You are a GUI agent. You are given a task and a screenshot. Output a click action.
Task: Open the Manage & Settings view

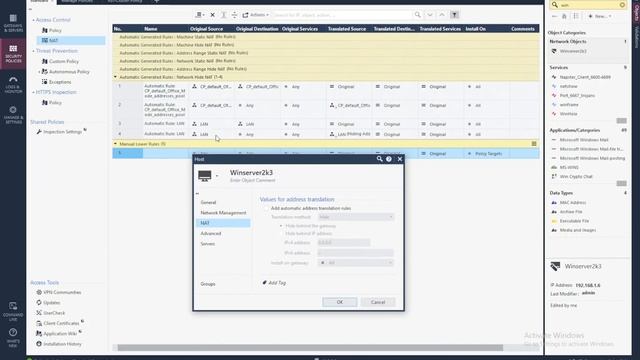pos(13,115)
